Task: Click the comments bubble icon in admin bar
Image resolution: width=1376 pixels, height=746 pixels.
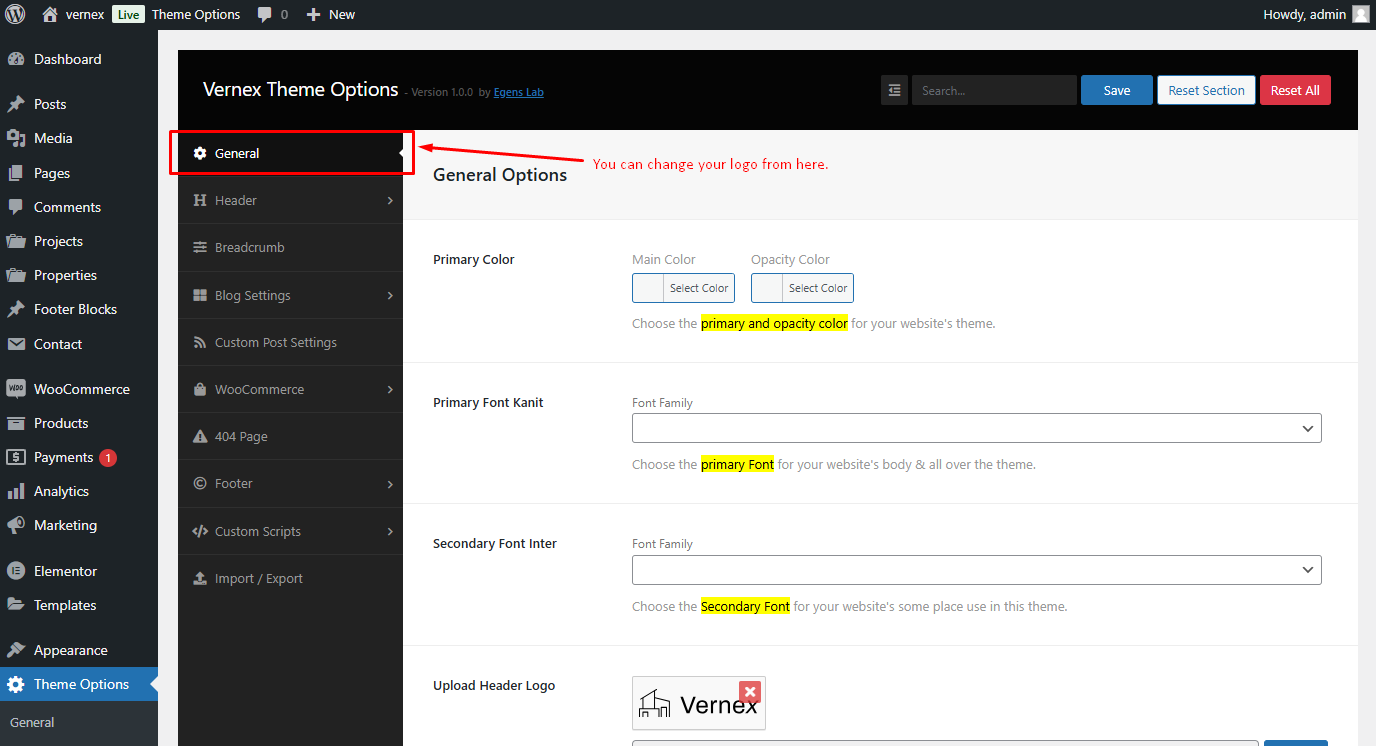Action: [265, 15]
